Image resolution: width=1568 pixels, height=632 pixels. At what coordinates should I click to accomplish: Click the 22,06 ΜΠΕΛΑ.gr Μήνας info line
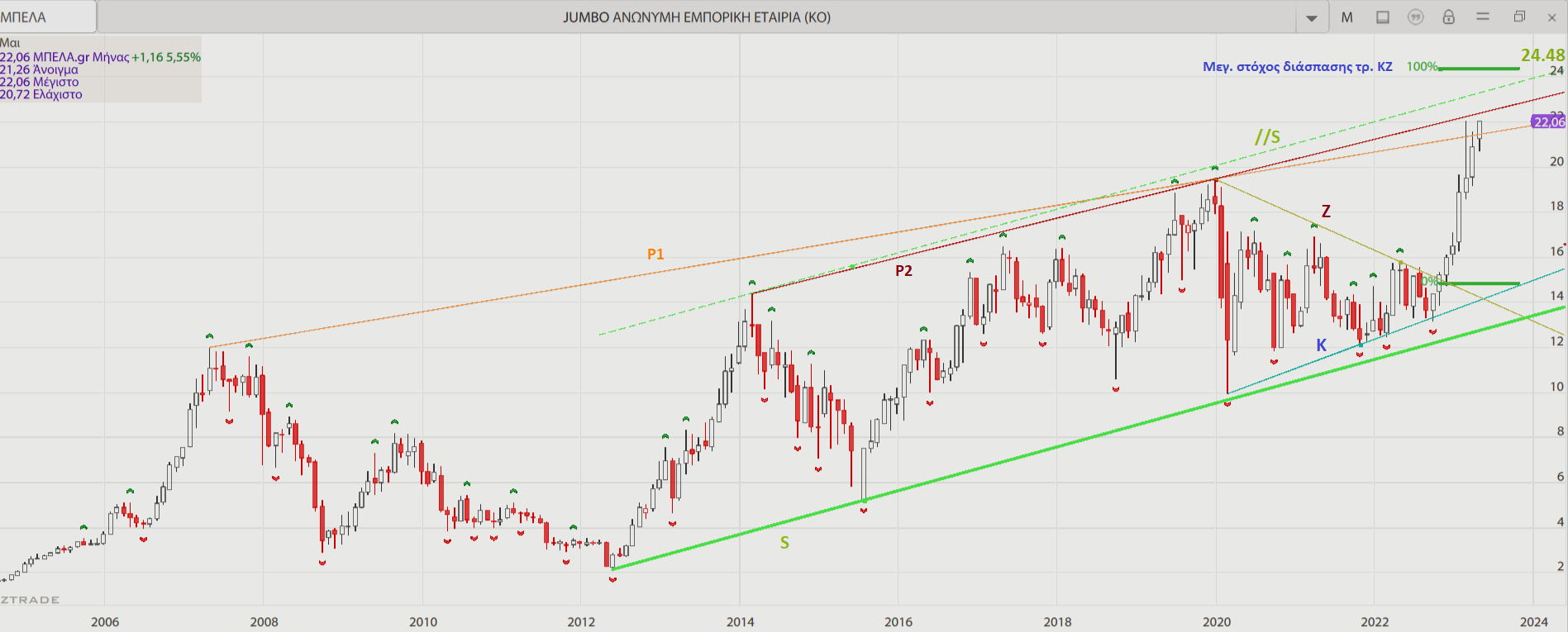(x=100, y=57)
